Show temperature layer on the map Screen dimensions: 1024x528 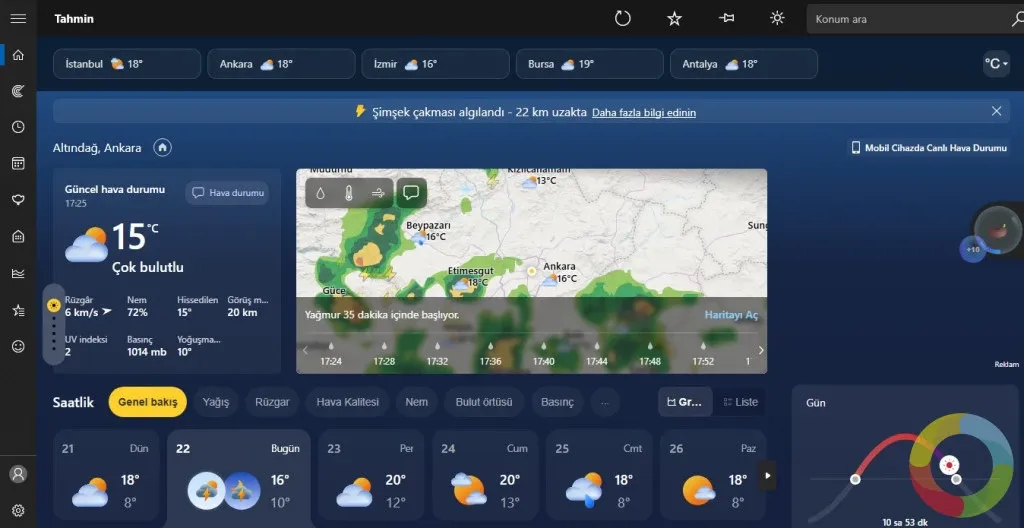(x=349, y=193)
